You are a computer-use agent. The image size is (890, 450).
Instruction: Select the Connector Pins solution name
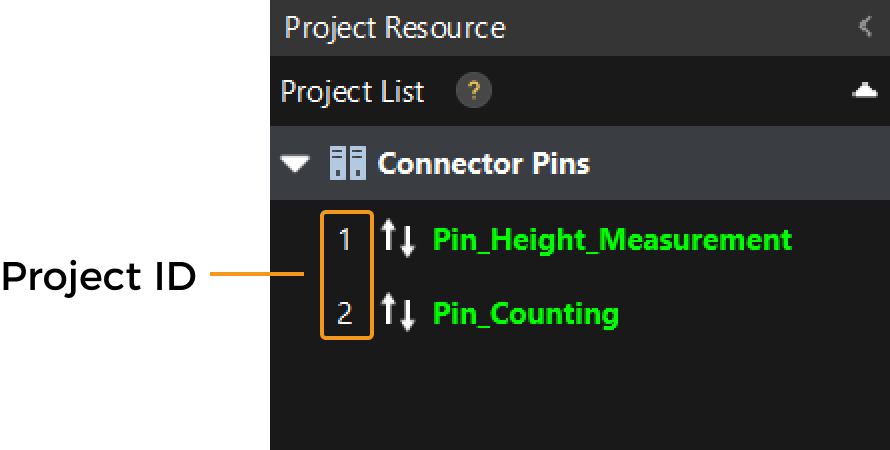pyautogui.click(x=483, y=163)
